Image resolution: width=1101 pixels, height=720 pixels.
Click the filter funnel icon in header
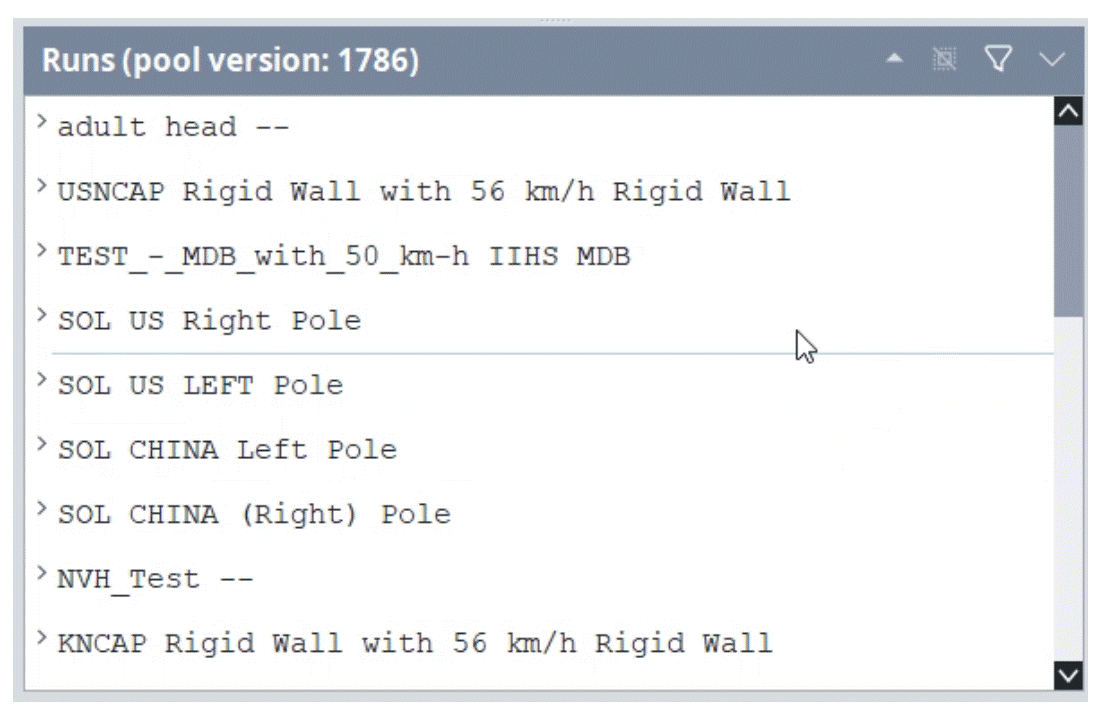click(998, 59)
